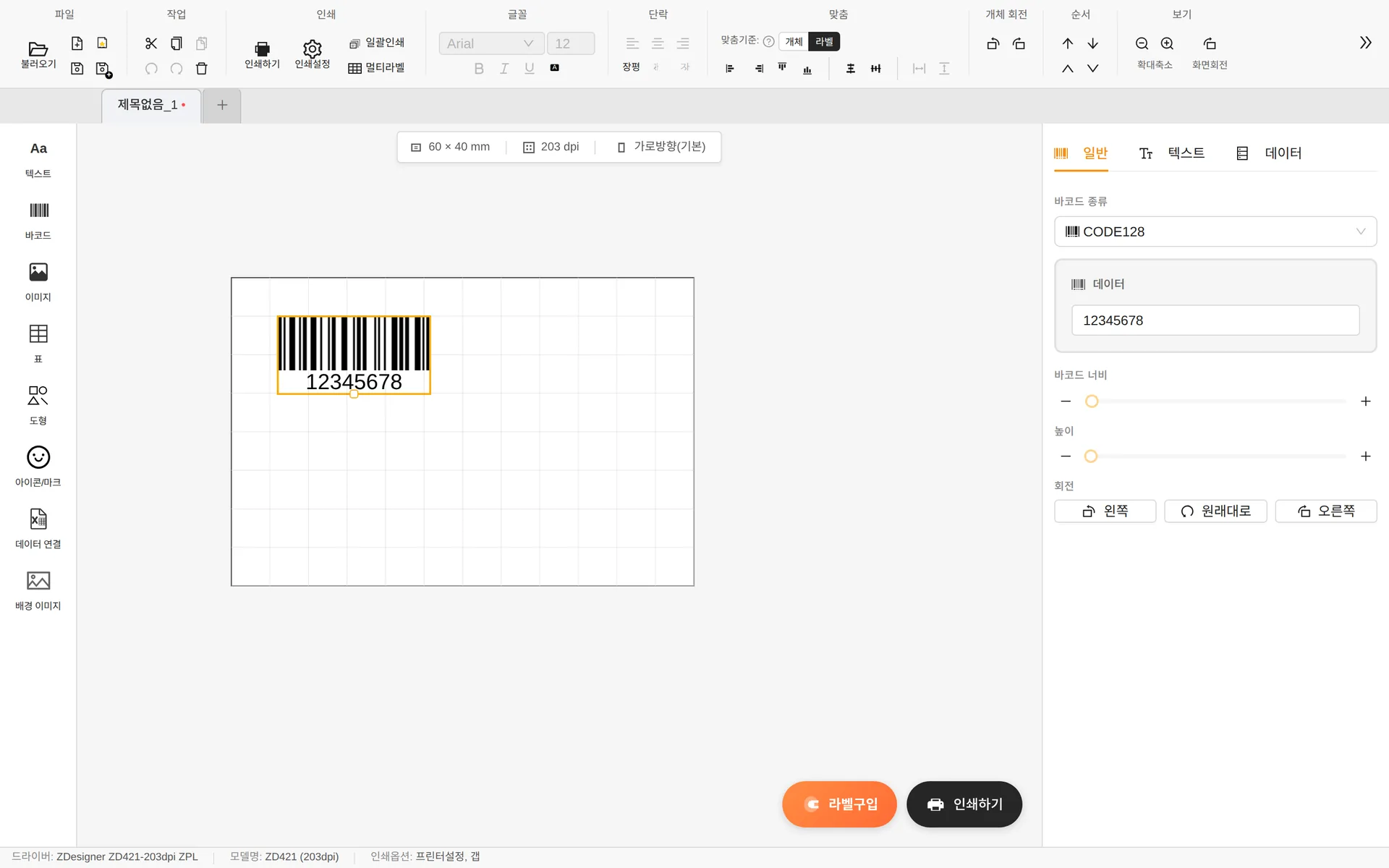Rotate the screen with 화면회전
The image size is (1389, 868).
(x=1210, y=53)
